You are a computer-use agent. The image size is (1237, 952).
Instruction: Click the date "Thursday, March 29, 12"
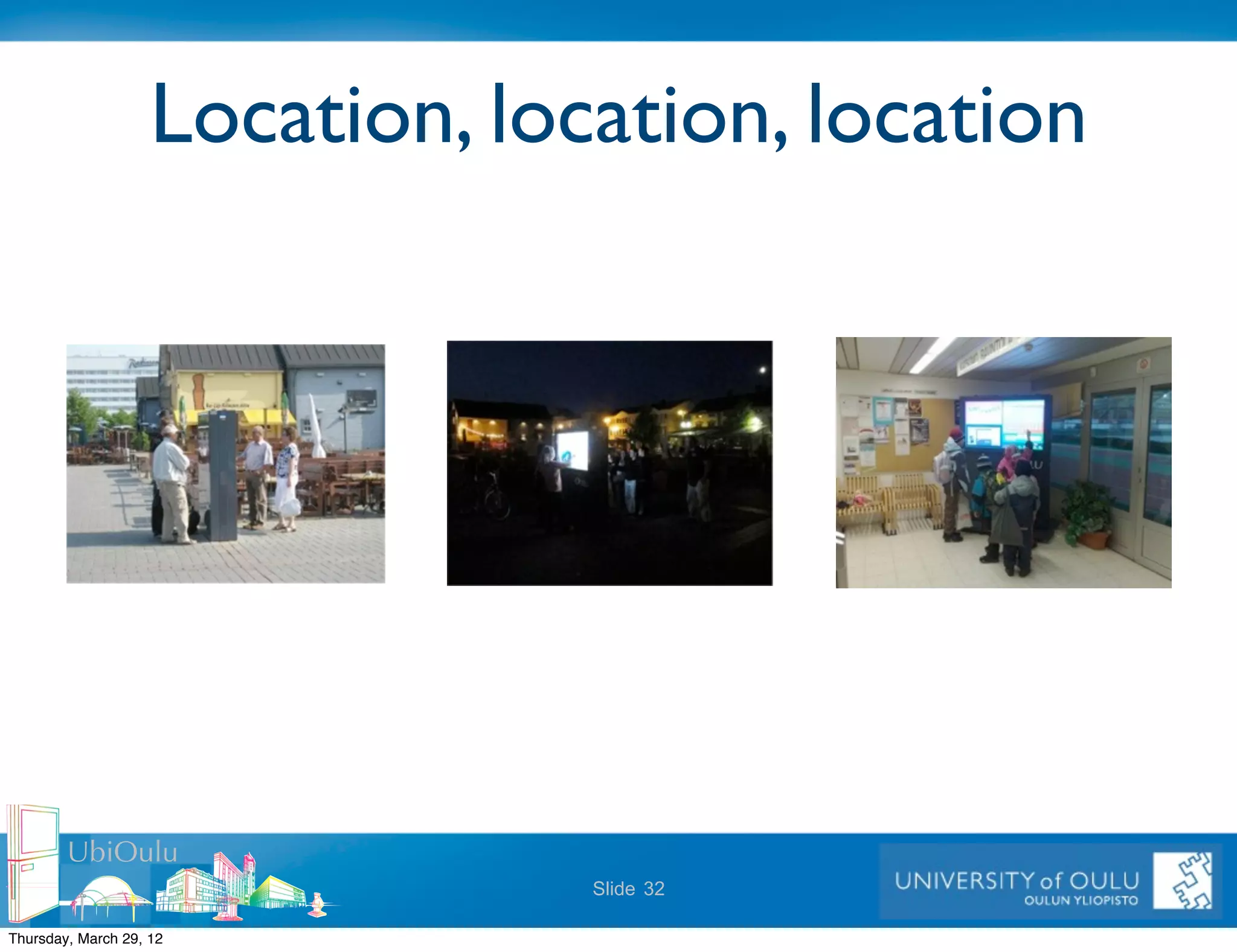(86, 939)
